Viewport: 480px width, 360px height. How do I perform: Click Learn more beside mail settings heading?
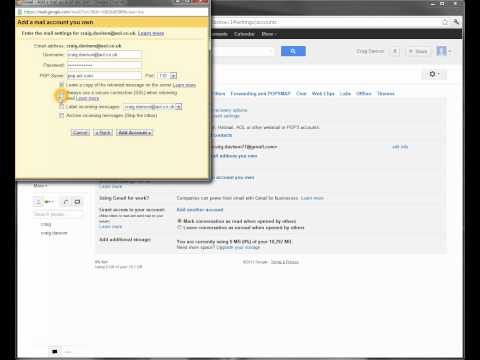tap(151, 33)
